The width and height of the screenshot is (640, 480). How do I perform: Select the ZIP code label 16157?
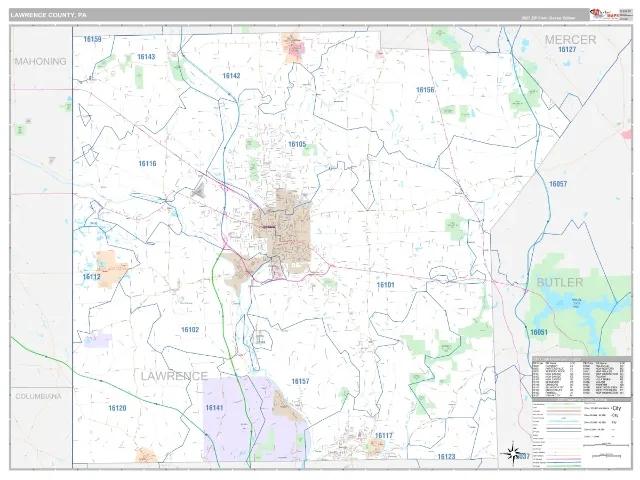tap(300, 381)
